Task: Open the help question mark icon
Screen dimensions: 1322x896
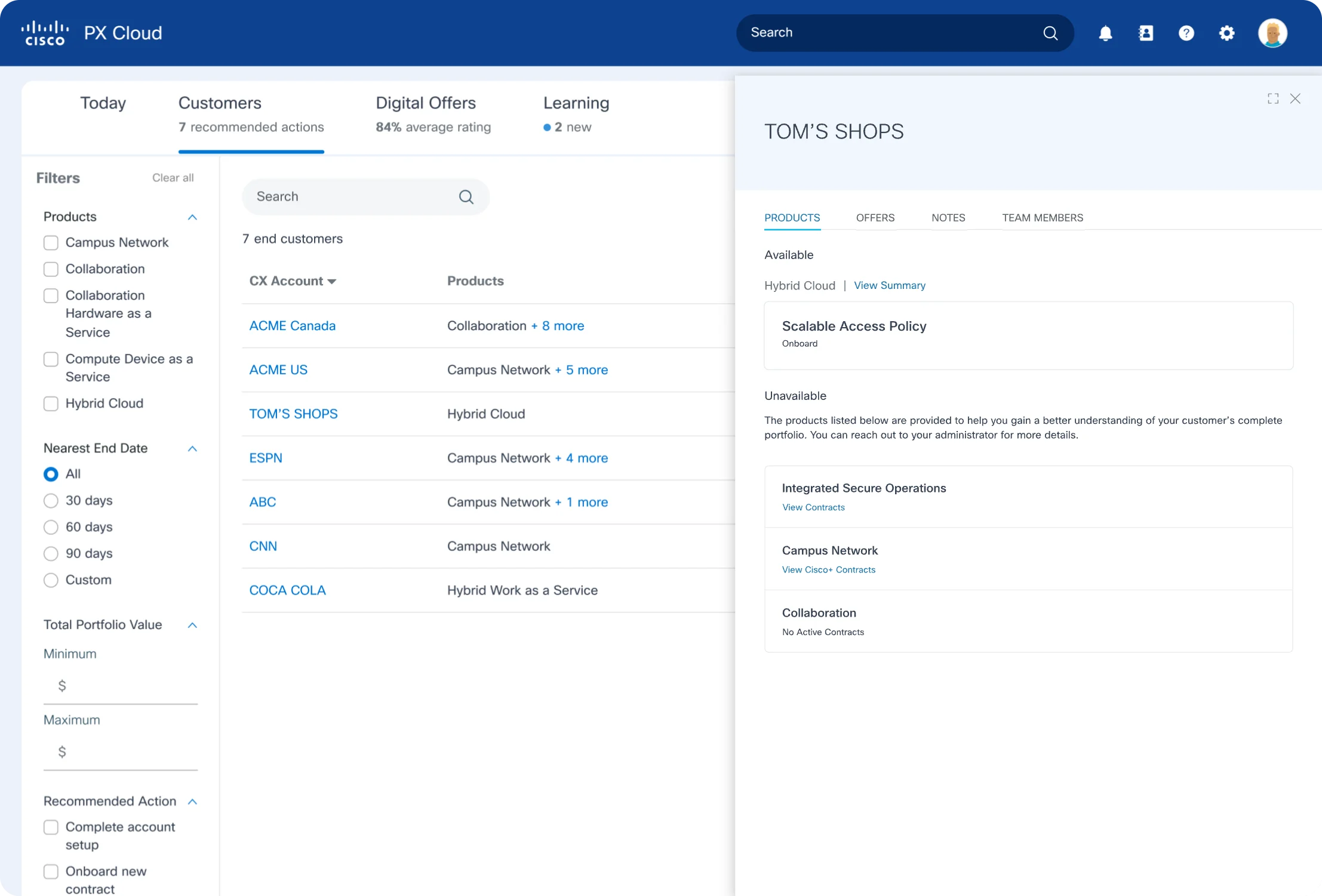Action: 1186,33
